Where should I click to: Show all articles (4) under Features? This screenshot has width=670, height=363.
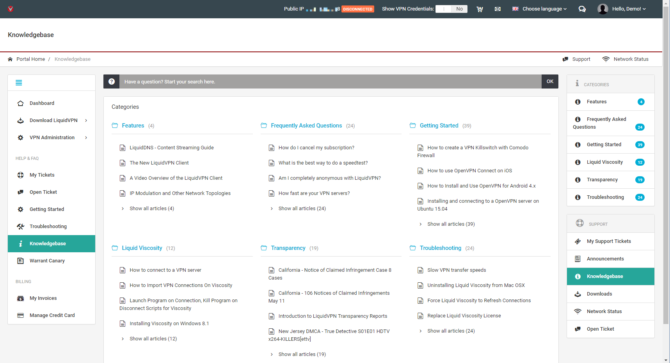(152, 209)
